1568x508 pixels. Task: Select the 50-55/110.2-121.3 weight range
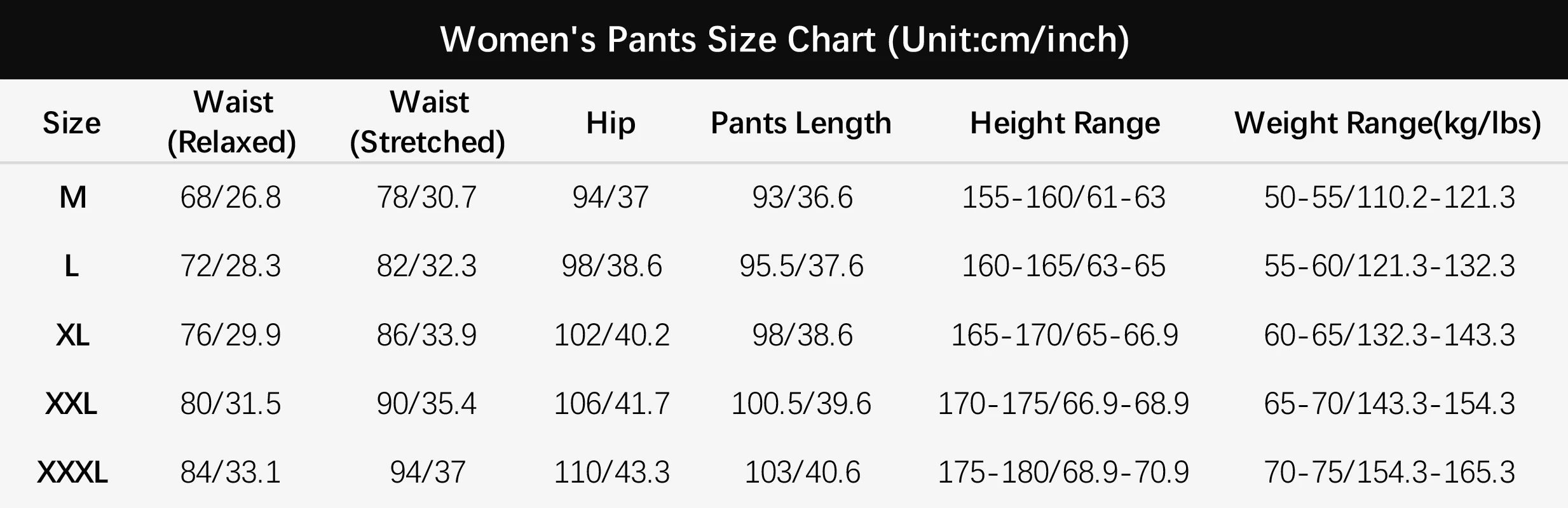(1389, 197)
